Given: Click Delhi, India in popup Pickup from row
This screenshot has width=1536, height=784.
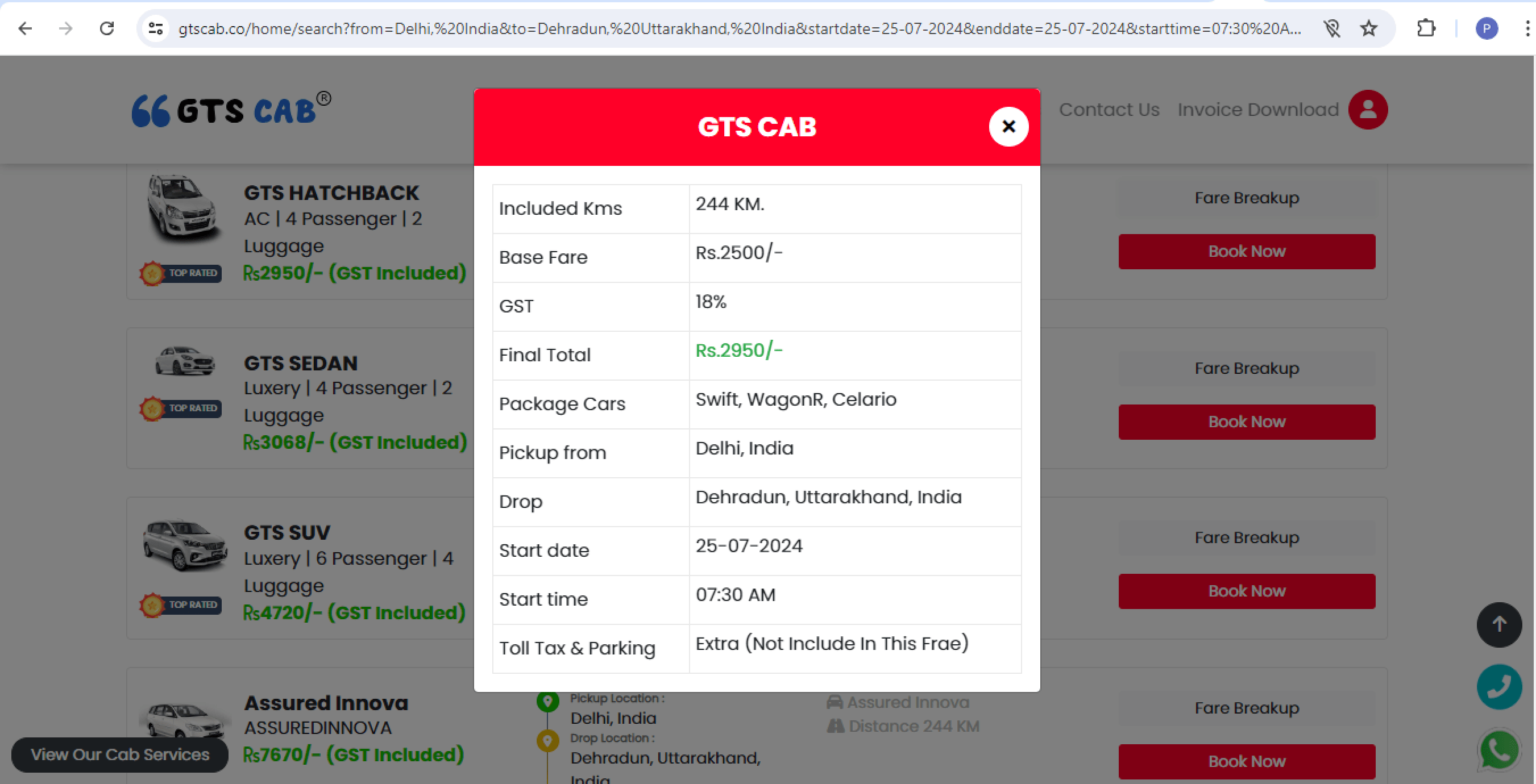Looking at the screenshot, I should (744, 448).
